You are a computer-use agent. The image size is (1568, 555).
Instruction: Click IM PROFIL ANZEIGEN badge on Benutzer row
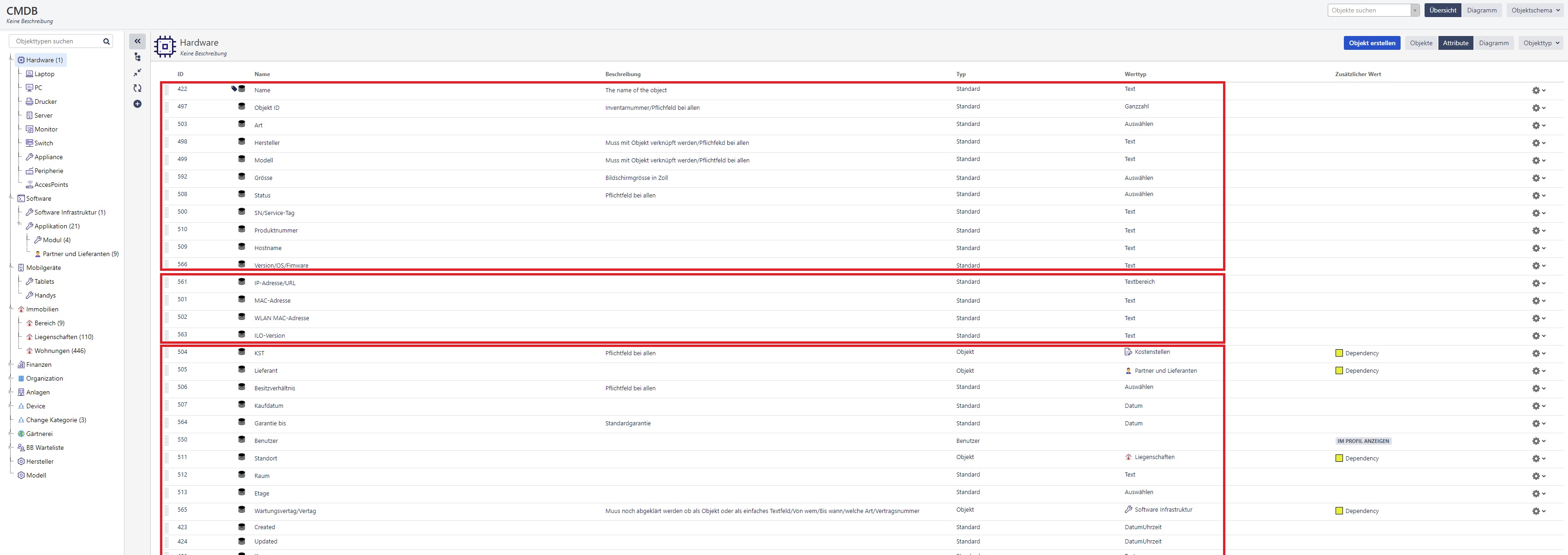coord(1364,441)
